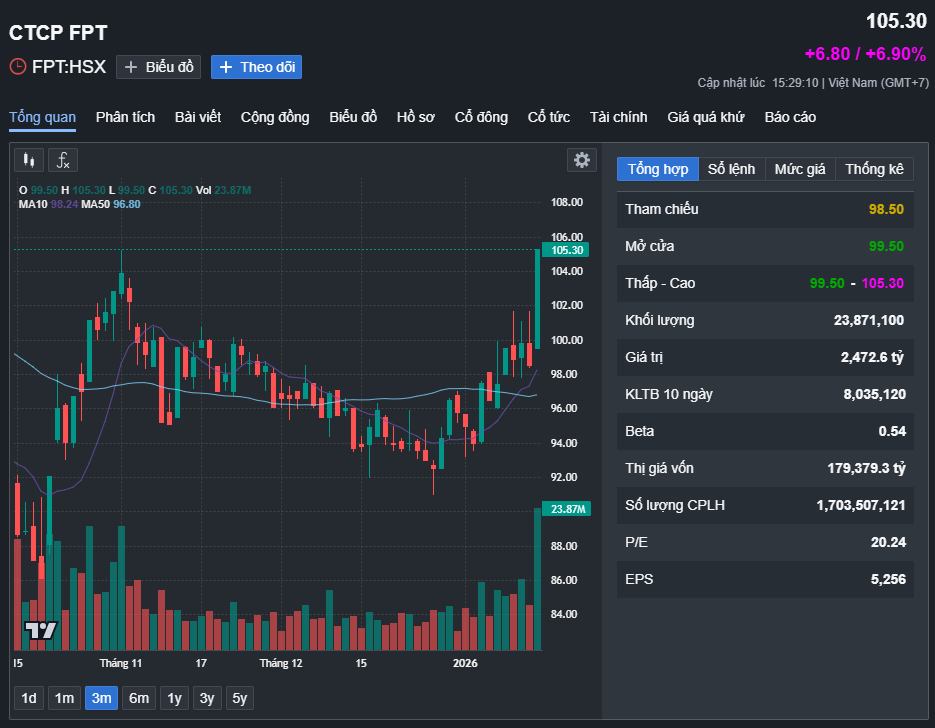The image size is (935, 728).
Task: Go to the Tài chính tab
Action: pos(618,117)
